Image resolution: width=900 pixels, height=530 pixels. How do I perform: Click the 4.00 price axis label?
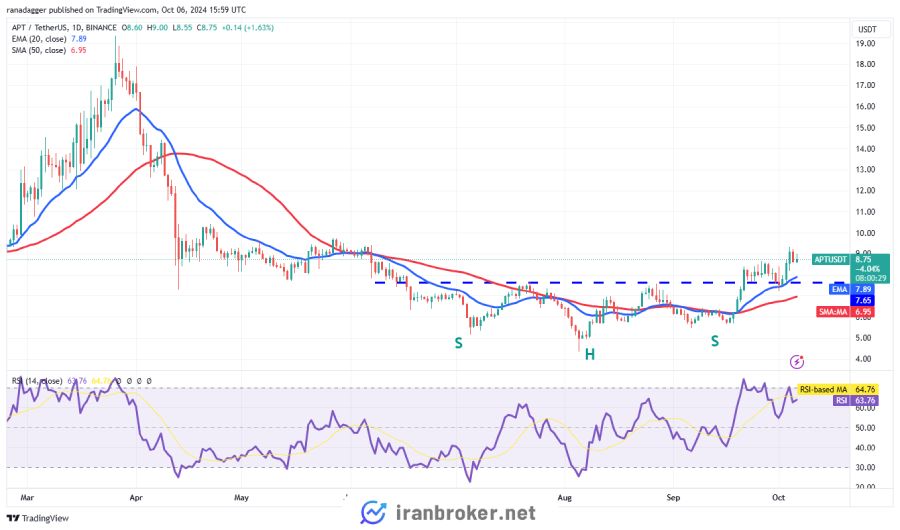click(863, 359)
